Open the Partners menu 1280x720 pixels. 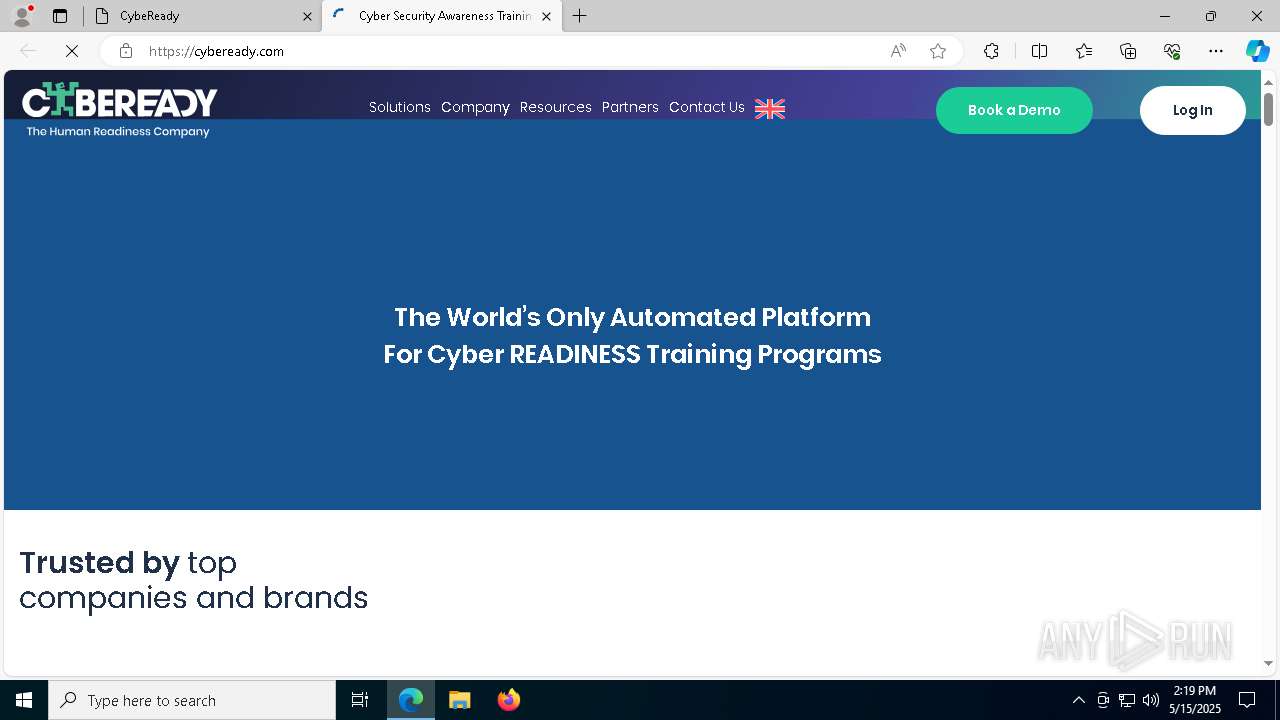pos(630,107)
